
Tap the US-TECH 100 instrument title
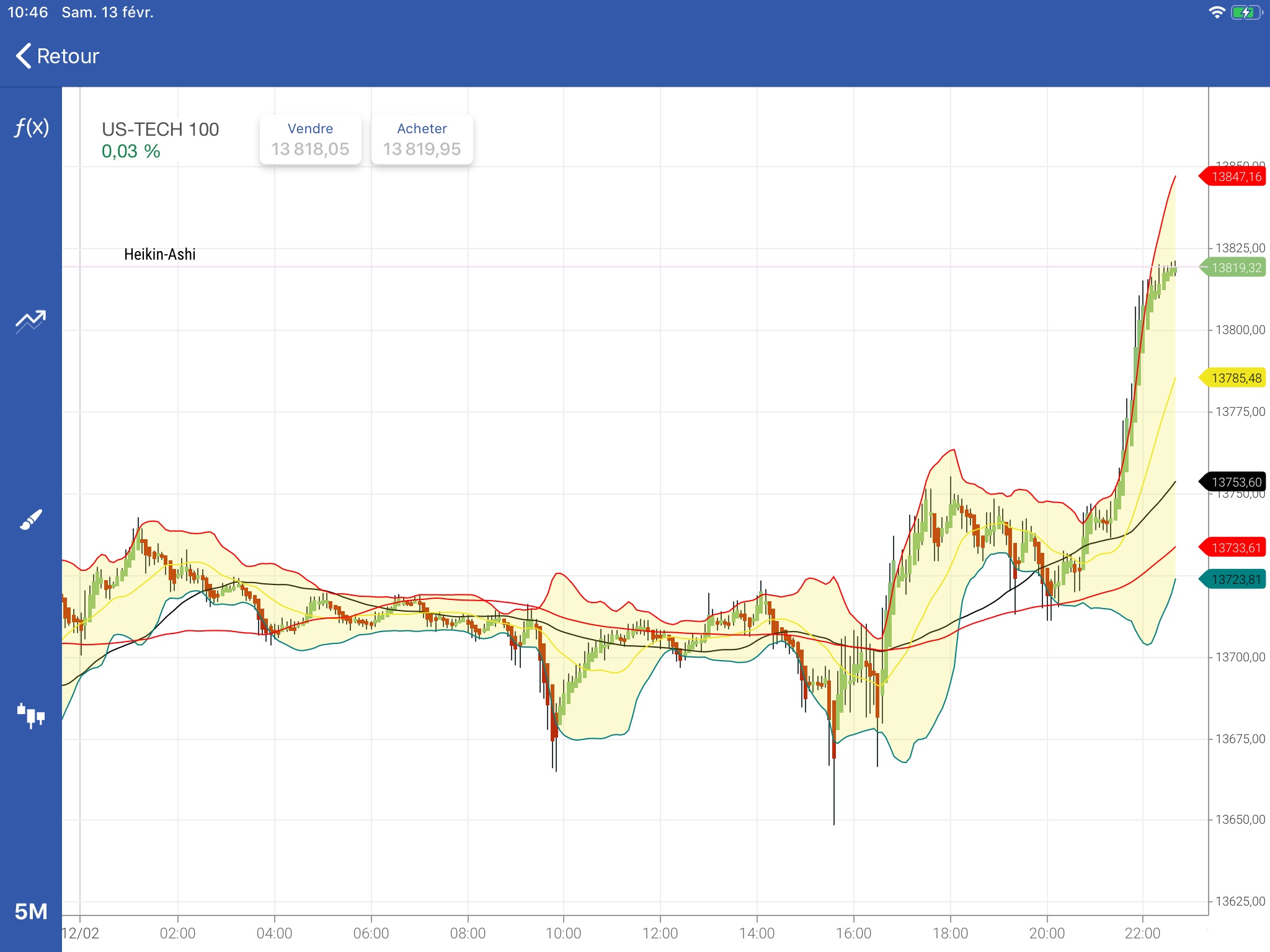(x=160, y=129)
